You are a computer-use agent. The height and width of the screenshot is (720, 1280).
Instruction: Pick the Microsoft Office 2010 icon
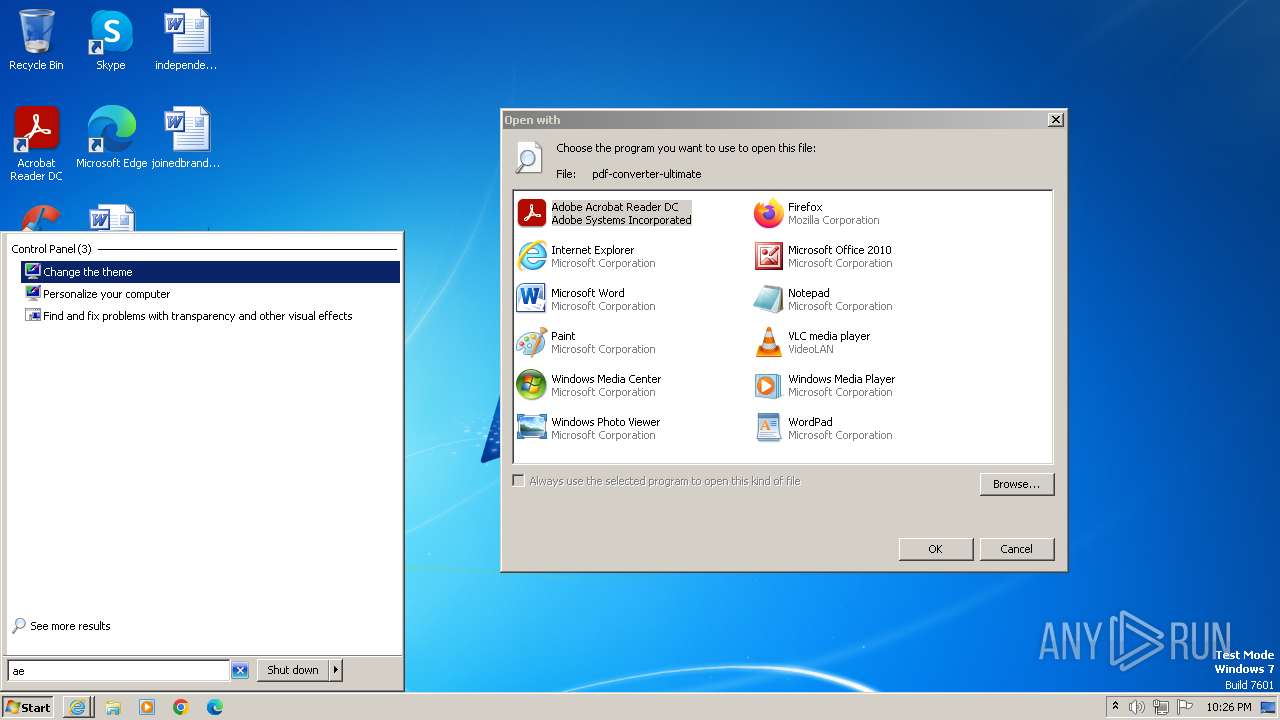tap(768, 256)
